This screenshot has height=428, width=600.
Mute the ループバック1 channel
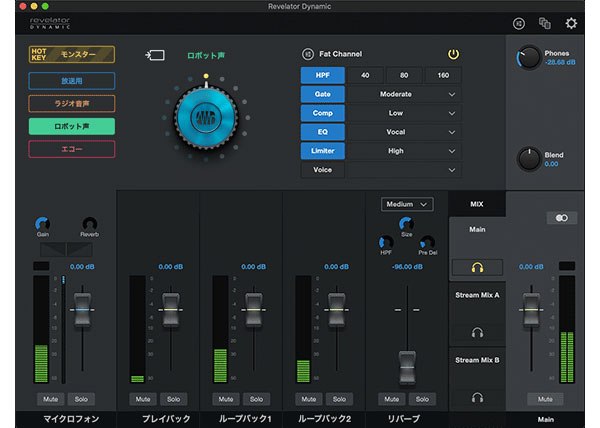click(226, 399)
